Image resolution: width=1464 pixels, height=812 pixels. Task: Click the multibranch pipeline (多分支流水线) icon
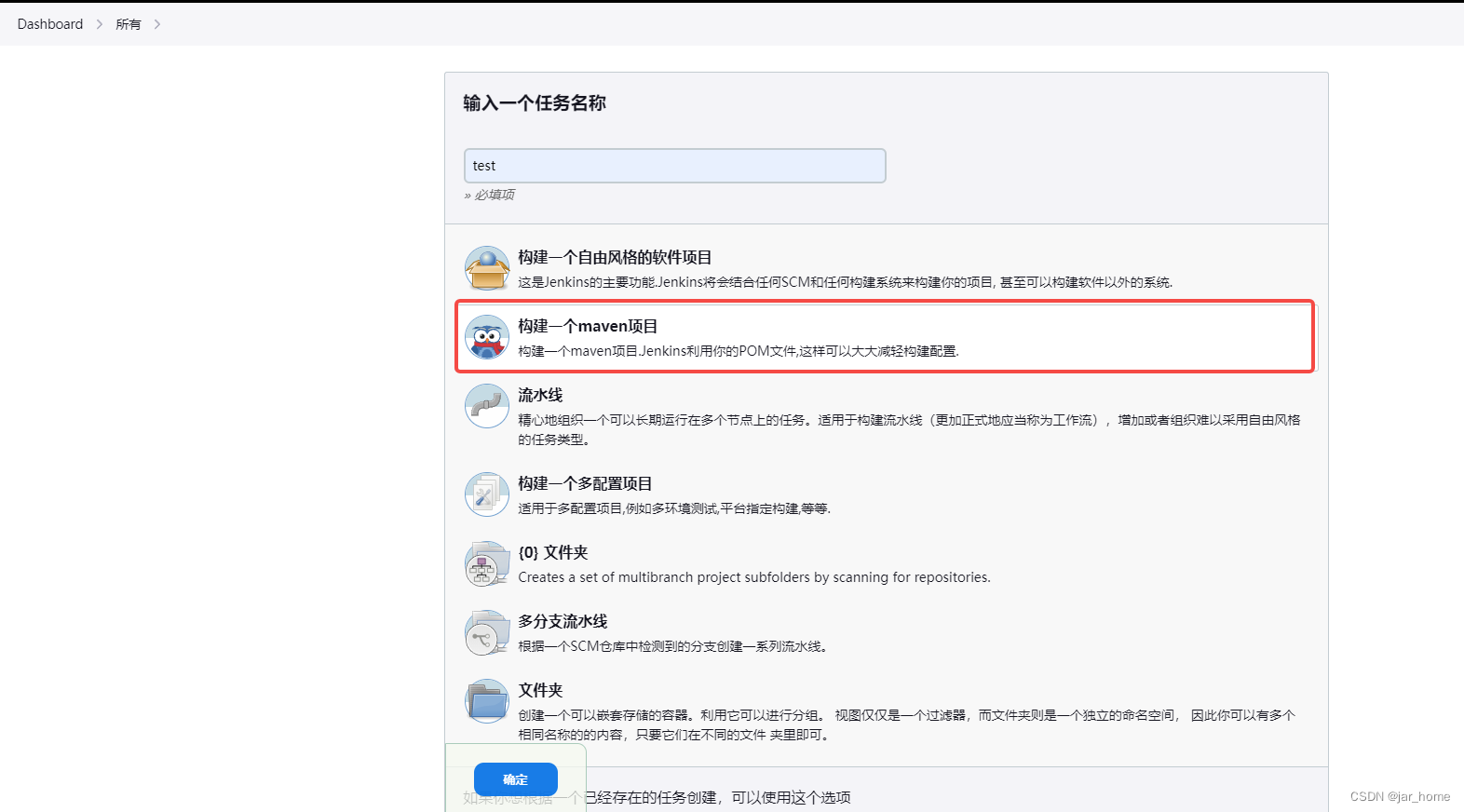tap(487, 632)
